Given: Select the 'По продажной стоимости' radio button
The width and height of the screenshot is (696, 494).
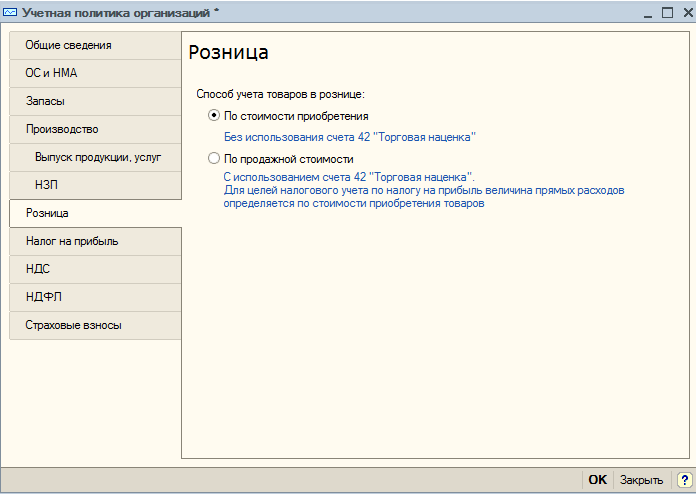Looking at the screenshot, I should tap(214, 158).
